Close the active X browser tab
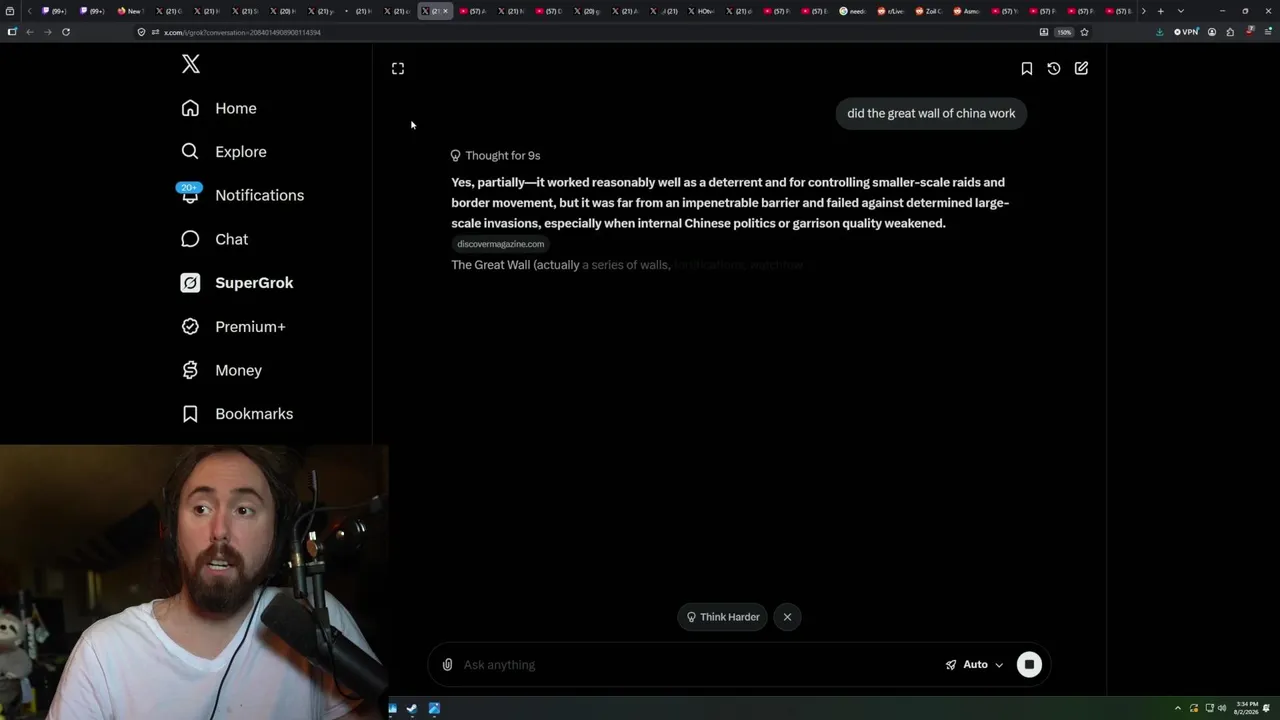This screenshot has height=720, width=1280. click(x=445, y=11)
